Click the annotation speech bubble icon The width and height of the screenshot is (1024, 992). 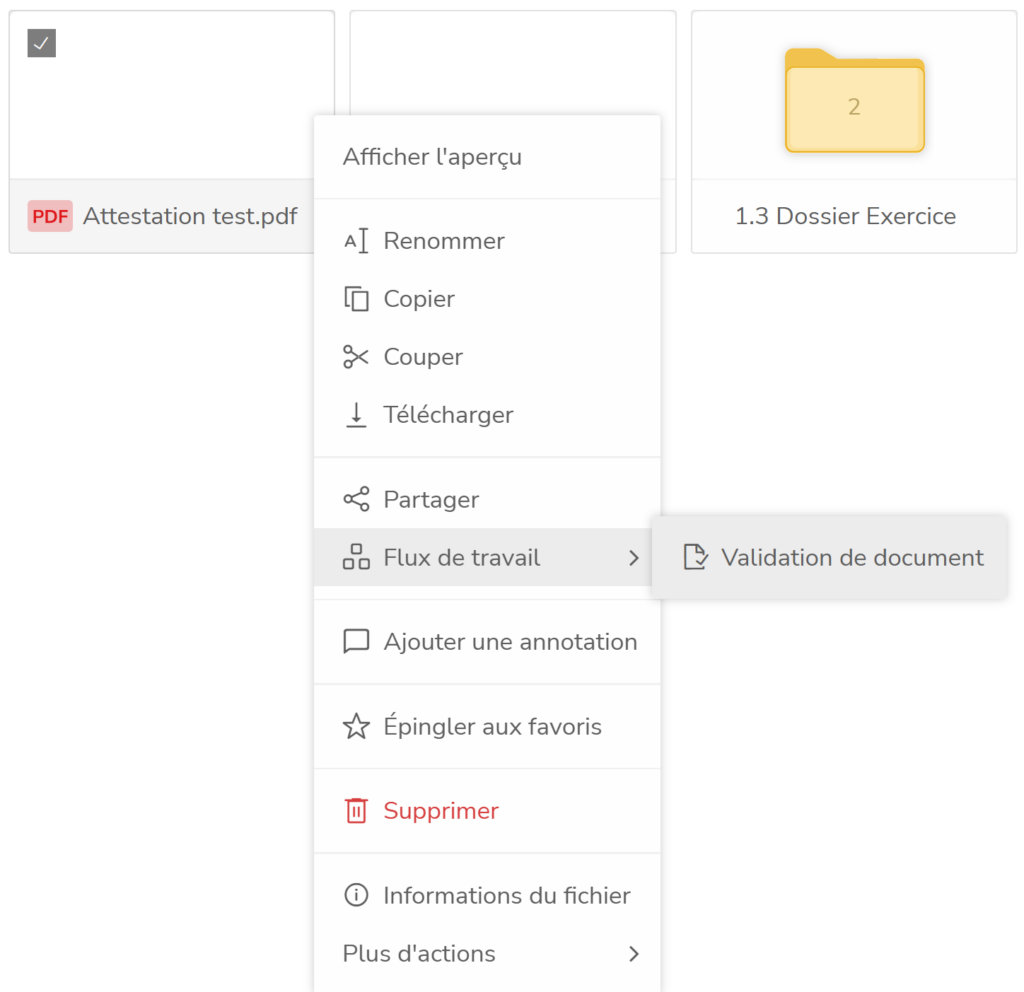(x=356, y=642)
